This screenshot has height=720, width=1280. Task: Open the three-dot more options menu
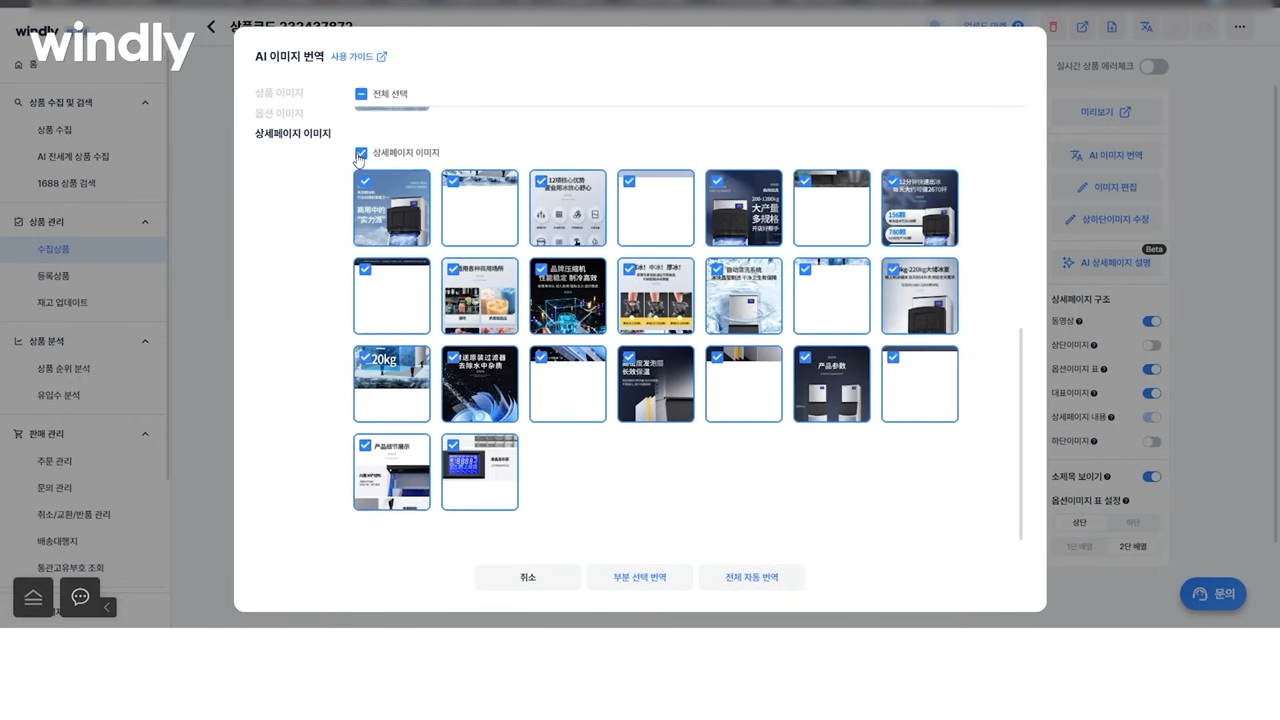[1240, 27]
